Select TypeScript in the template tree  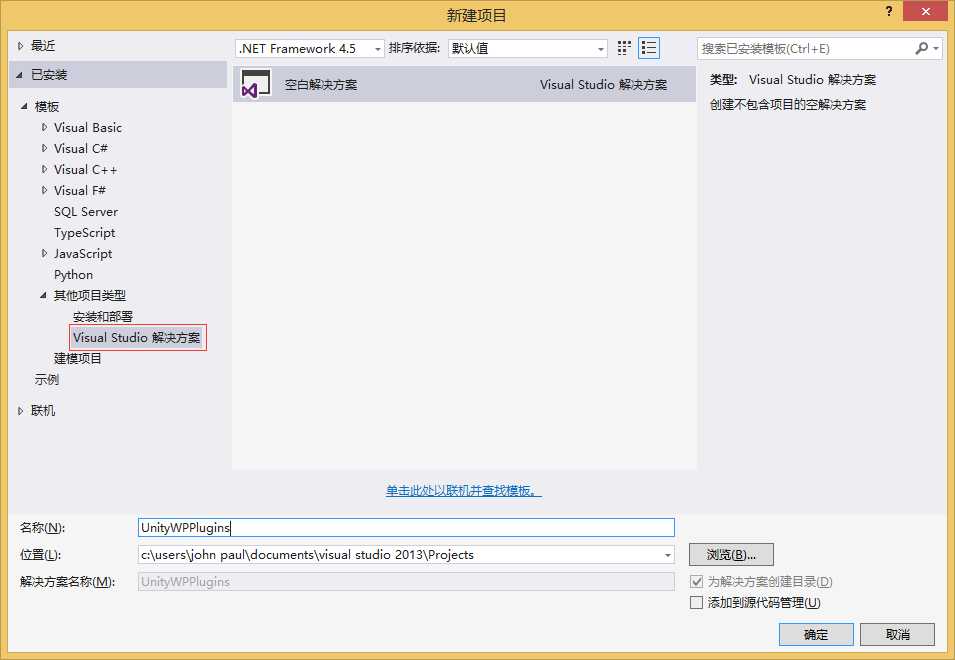tap(84, 233)
